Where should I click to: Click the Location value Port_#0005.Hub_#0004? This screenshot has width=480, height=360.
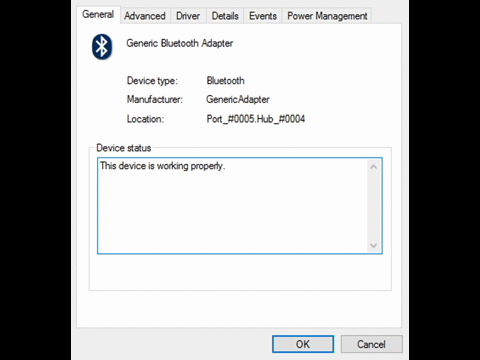pyautogui.click(x=256, y=119)
